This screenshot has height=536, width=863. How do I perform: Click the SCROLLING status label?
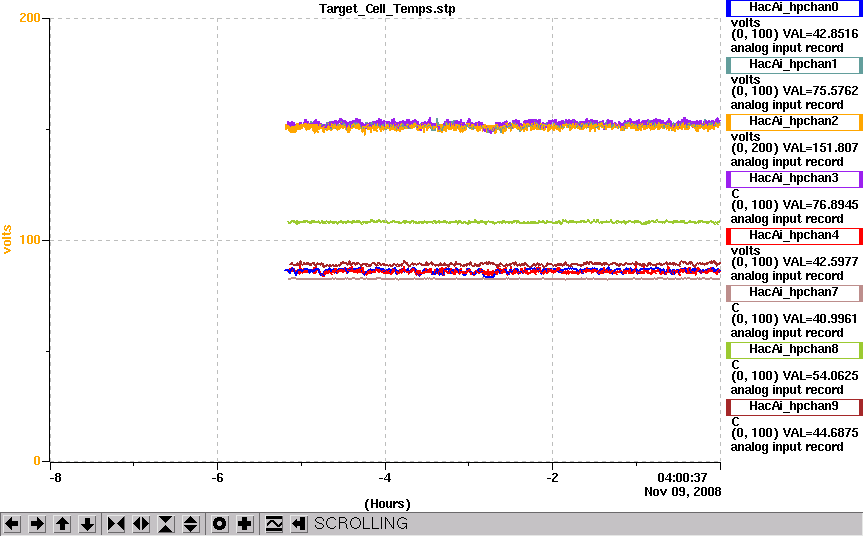[x=361, y=523]
